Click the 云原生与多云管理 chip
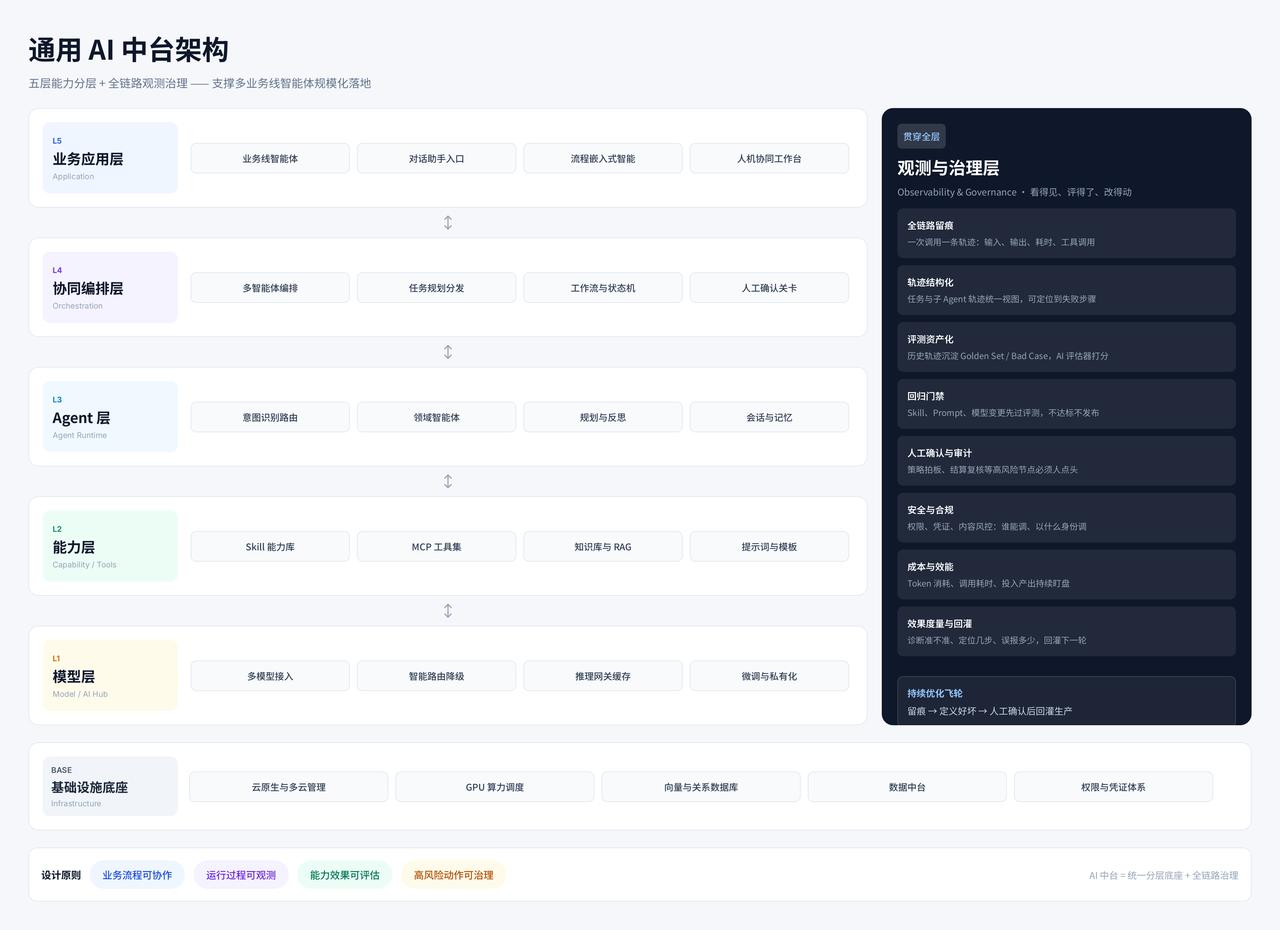The width and height of the screenshot is (1280, 930). (289, 787)
